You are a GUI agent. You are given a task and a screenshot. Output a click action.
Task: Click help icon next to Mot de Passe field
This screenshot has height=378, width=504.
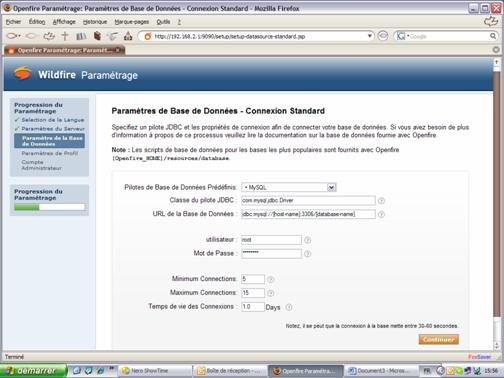point(307,254)
